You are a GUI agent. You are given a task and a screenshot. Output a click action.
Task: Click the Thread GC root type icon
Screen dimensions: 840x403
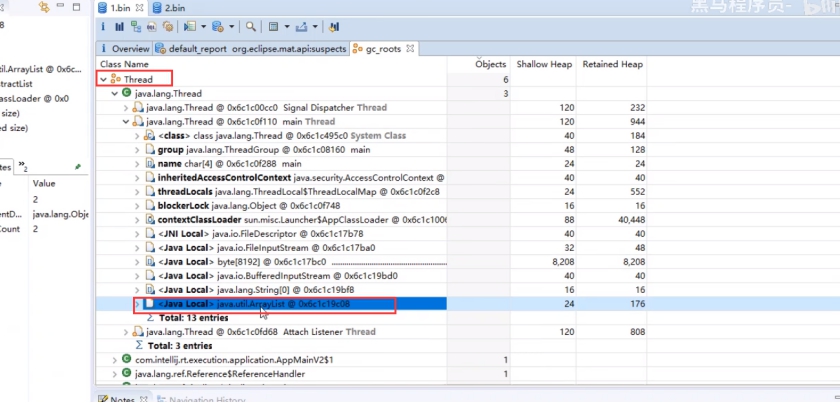tap(116, 79)
